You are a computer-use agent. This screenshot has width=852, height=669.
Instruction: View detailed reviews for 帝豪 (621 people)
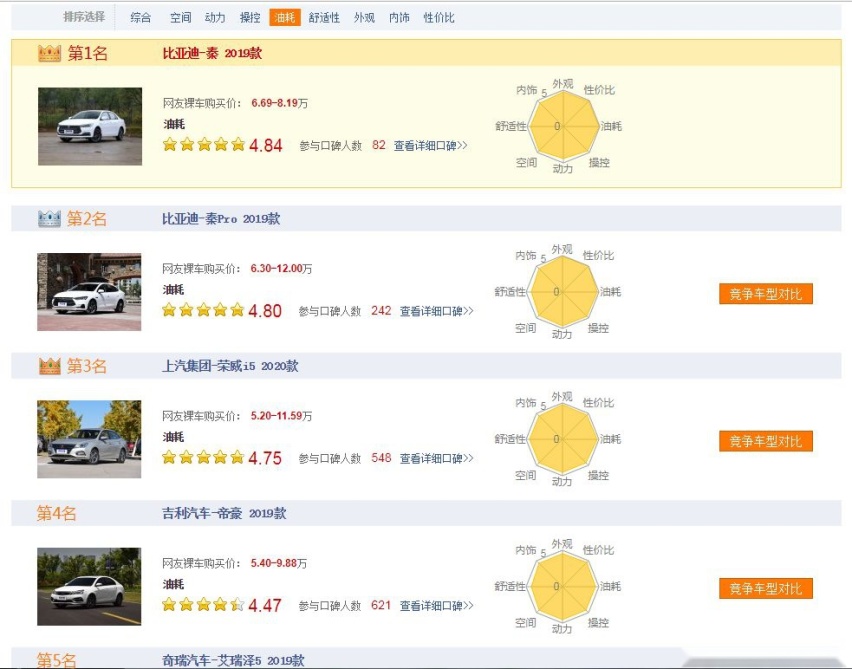pyautogui.click(x=436, y=605)
